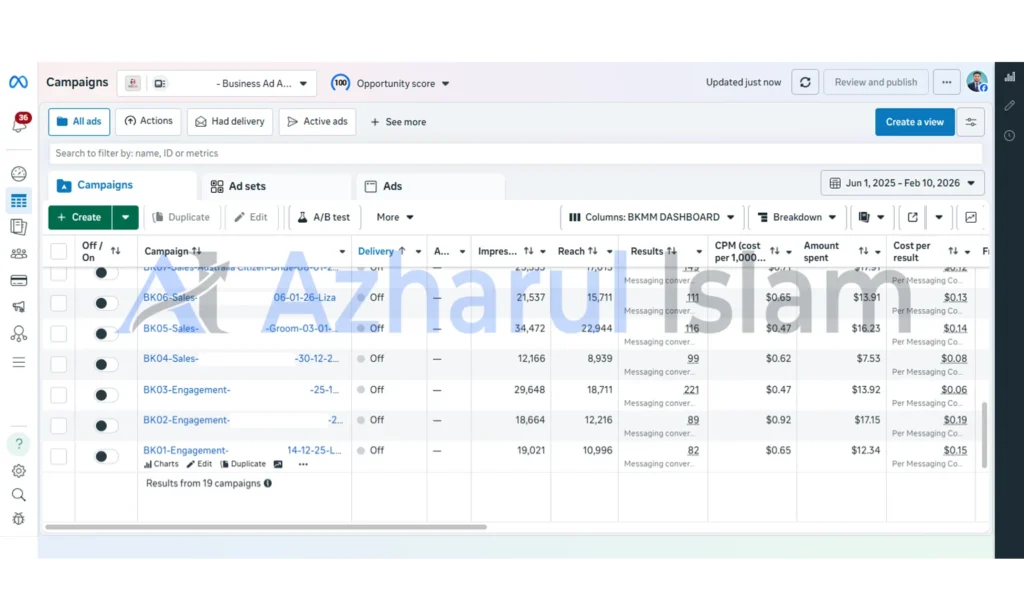Check the box for BK04-Sales campaign
The image size is (1024, 616).
[x=59, y=364]
